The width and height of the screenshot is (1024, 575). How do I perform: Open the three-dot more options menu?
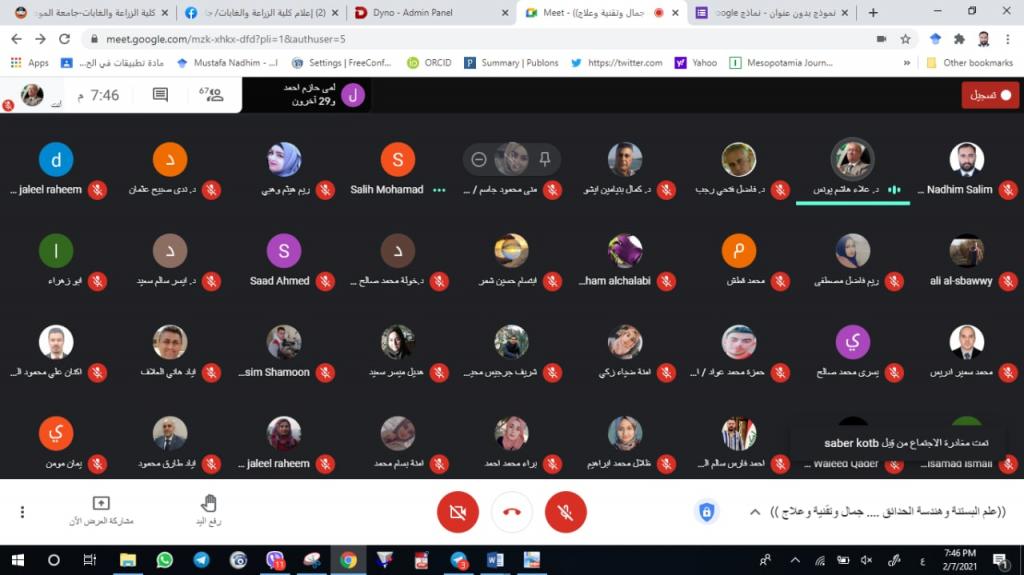[x=22, y=512]
